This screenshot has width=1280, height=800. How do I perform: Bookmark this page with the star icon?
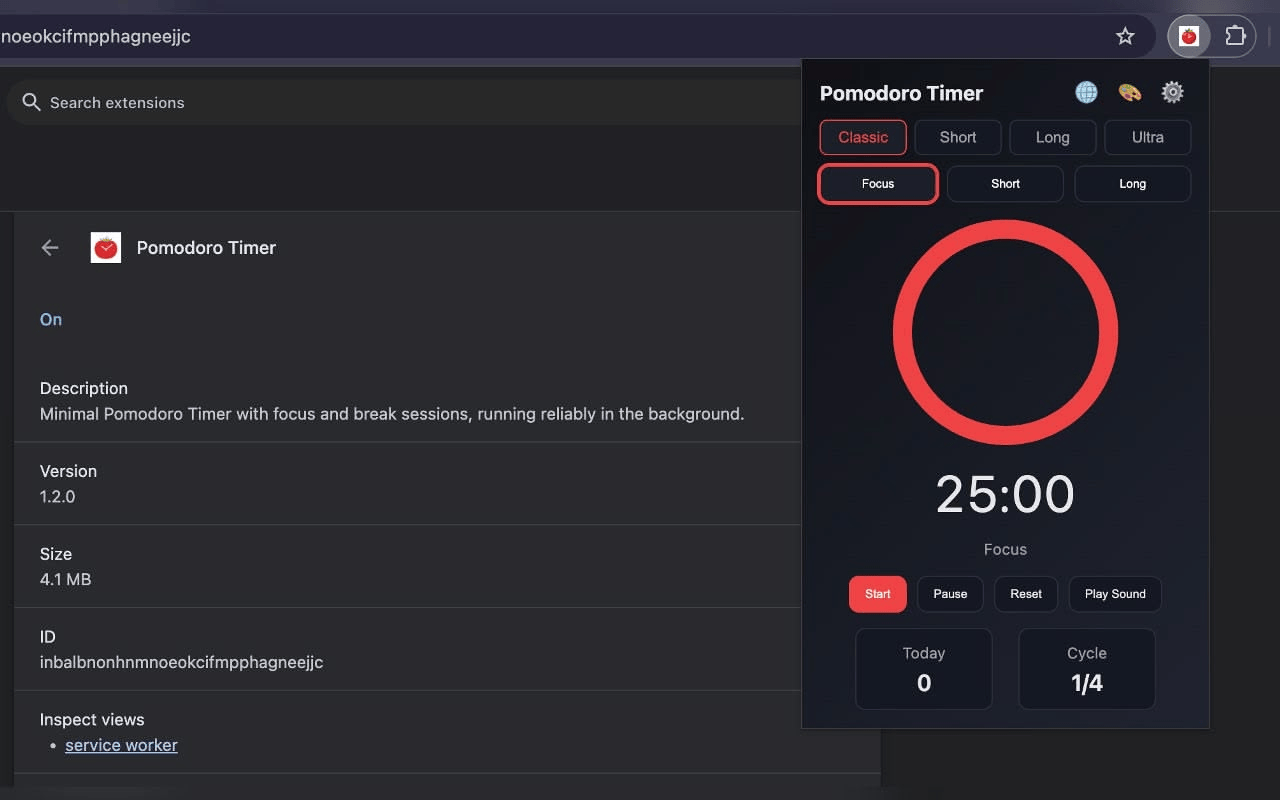1125,36
